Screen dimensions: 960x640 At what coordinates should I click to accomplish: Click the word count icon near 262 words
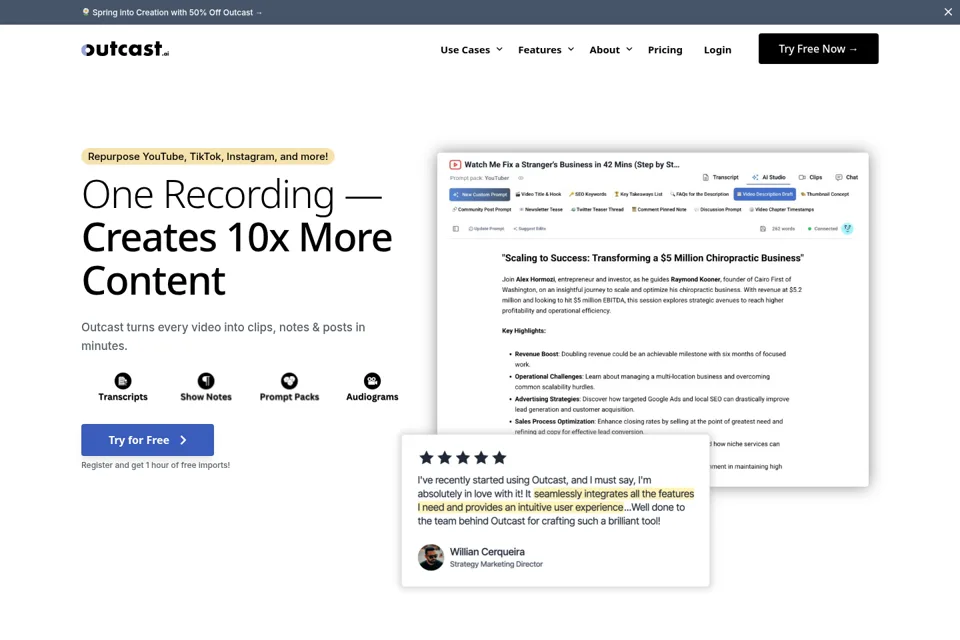click(763, 228)
